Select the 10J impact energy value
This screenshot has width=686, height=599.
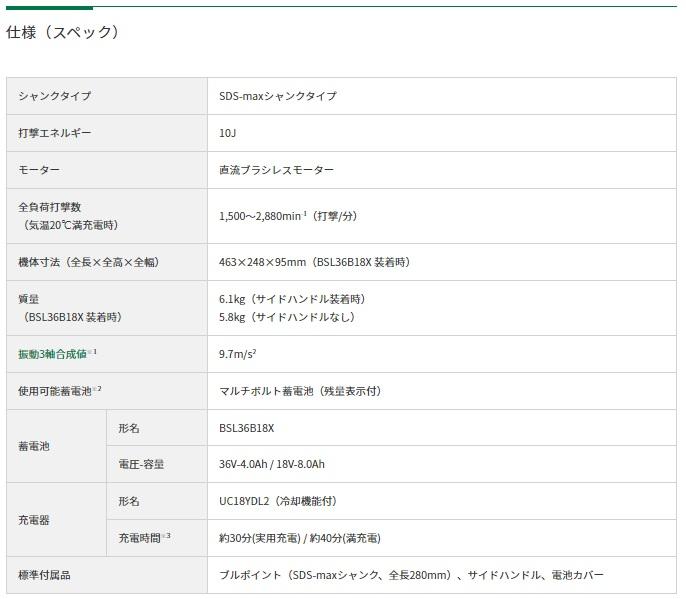(x=228, y=133)
